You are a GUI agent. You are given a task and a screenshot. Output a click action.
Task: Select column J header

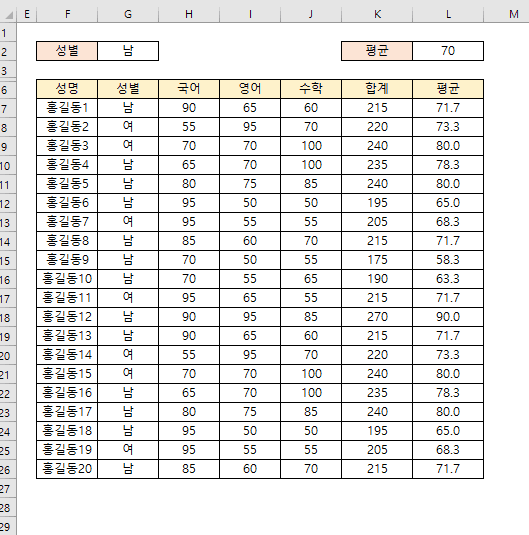tap(311, 14)
